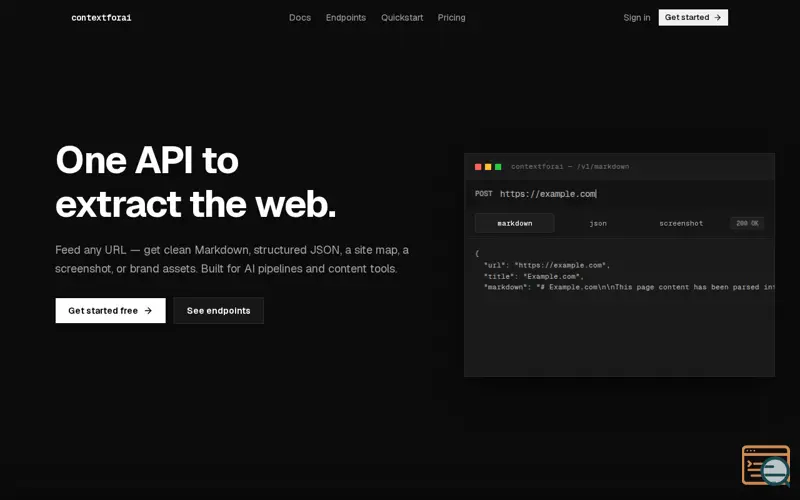Click the green window dot

(498, 167)
